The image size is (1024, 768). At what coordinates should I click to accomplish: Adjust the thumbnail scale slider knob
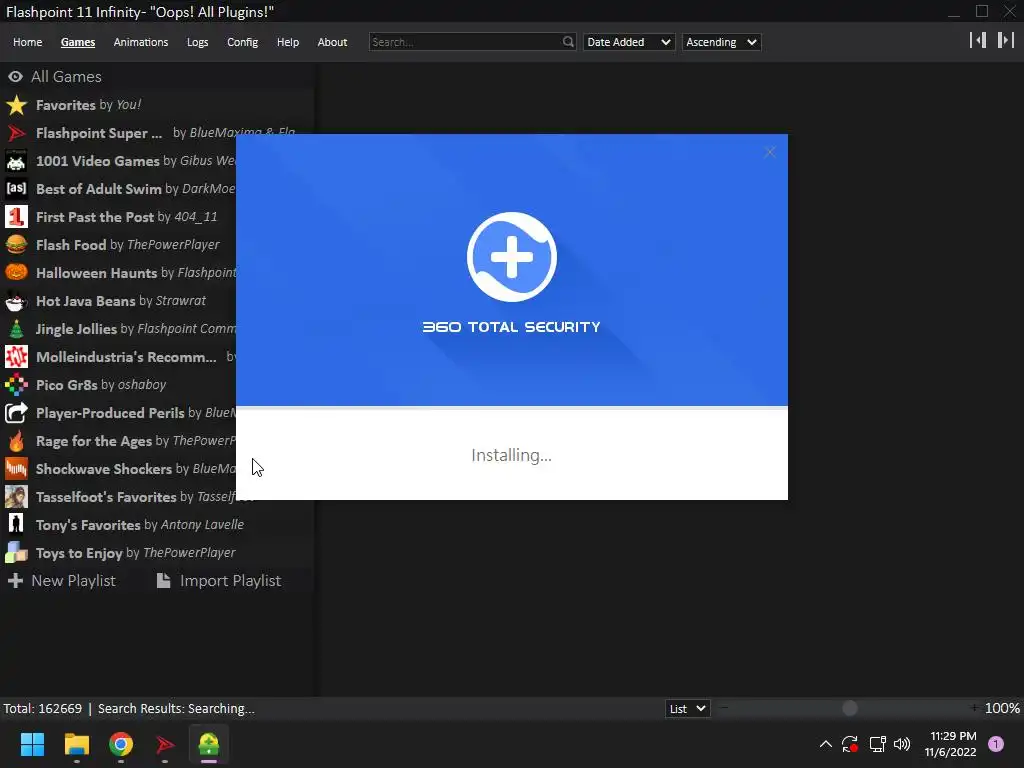850,709
